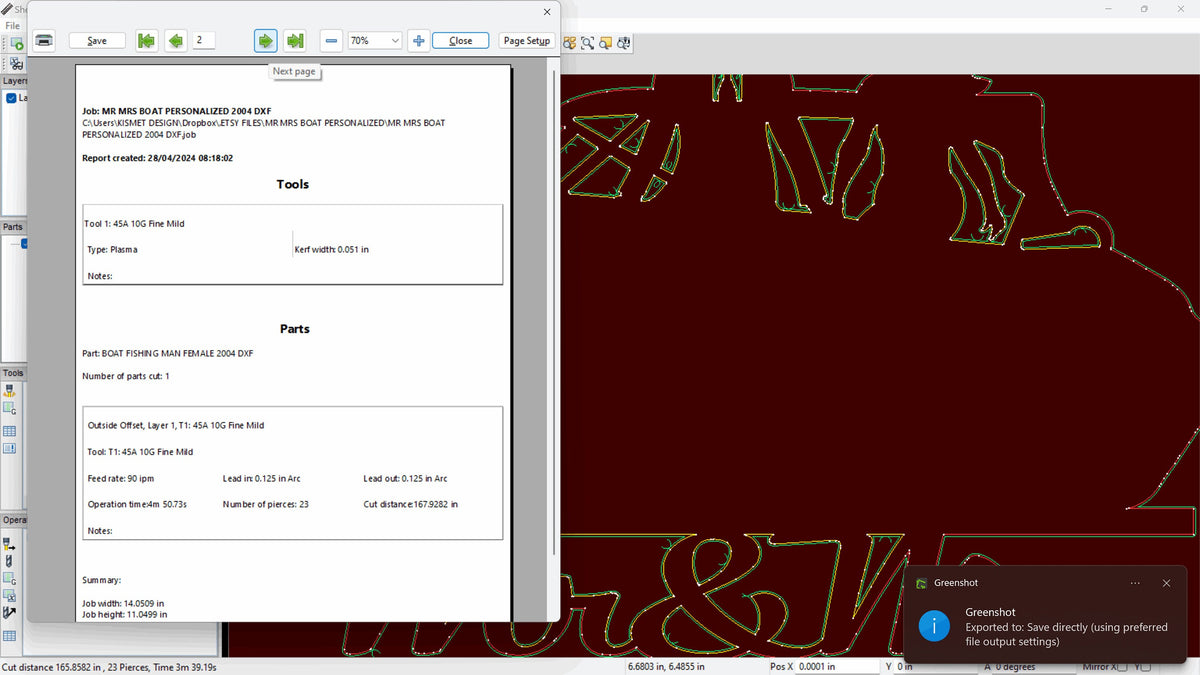Click the 'Tools' heading in the report
Viewport: 1200px width, 675px height.
(293, 184)
